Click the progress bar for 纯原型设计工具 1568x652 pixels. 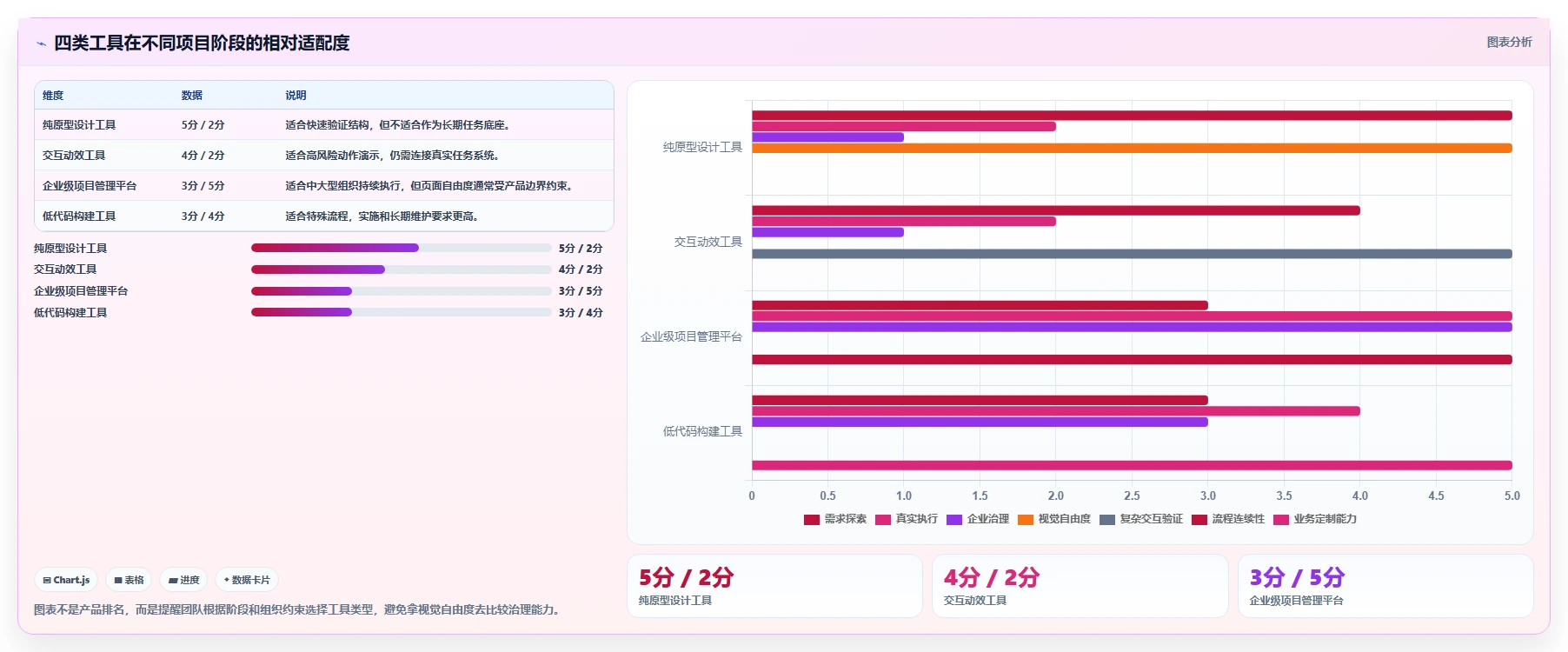point(402,248)
